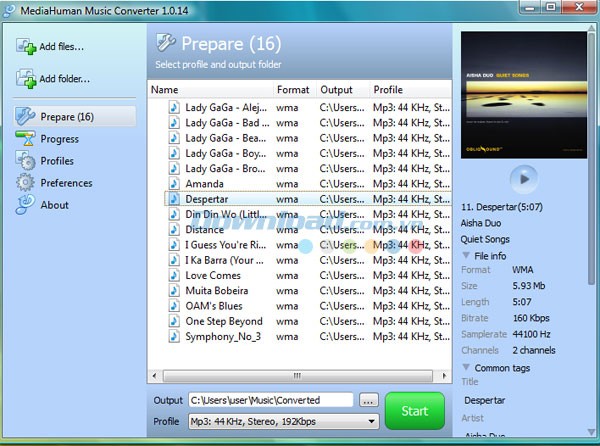Click the Progress hourglass icon

(25, 138)
